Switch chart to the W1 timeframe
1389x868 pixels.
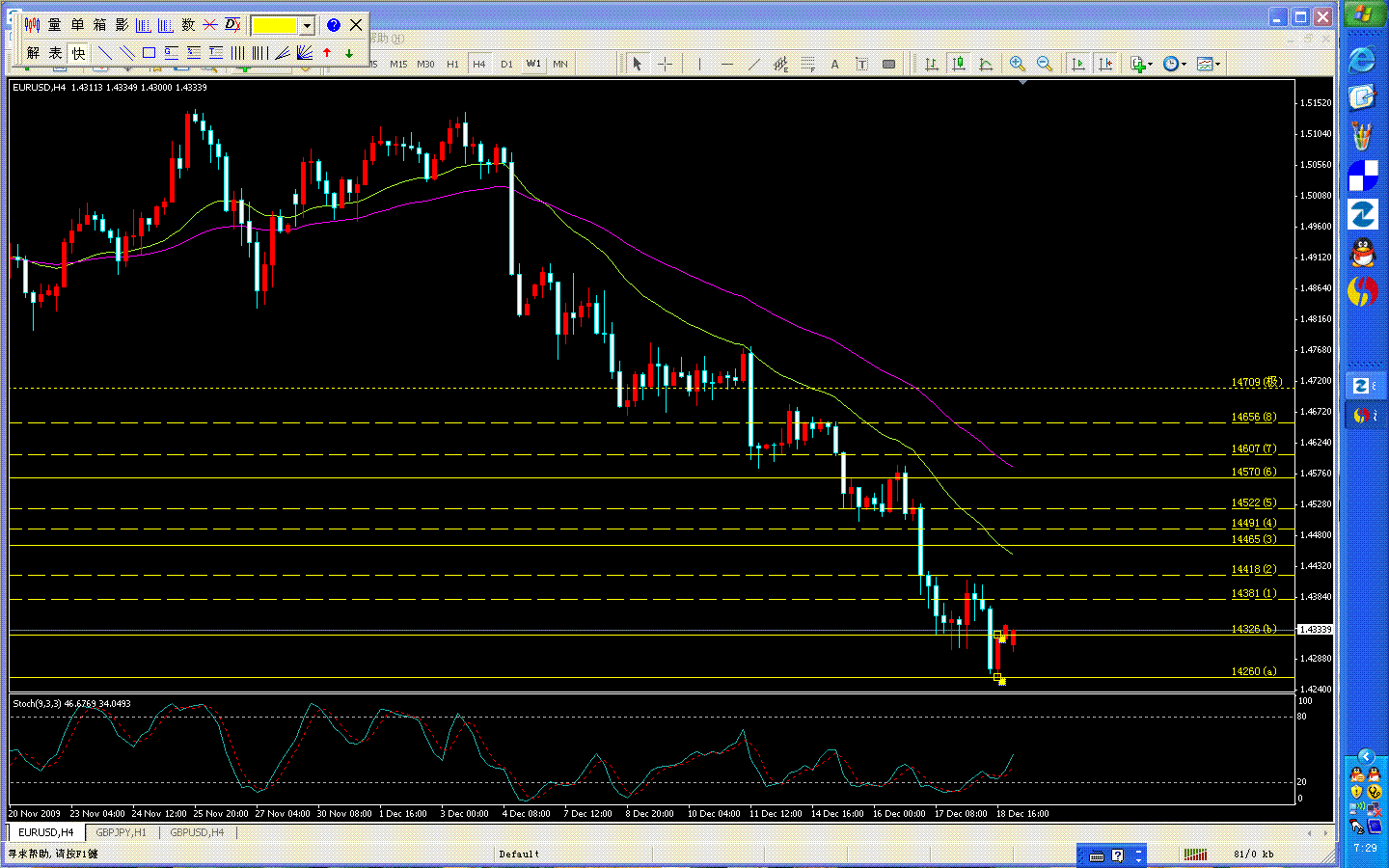pos(533,64)
